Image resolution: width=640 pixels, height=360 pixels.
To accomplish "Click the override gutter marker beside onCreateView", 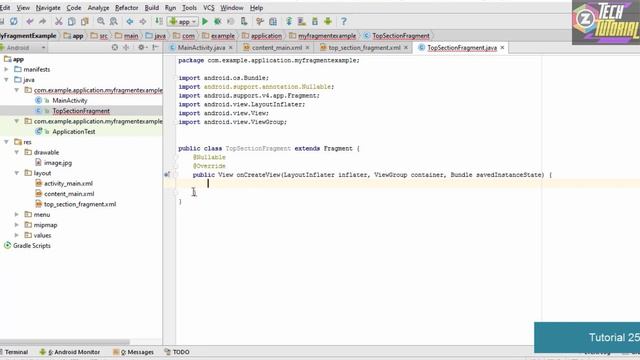I will [167, 175].
